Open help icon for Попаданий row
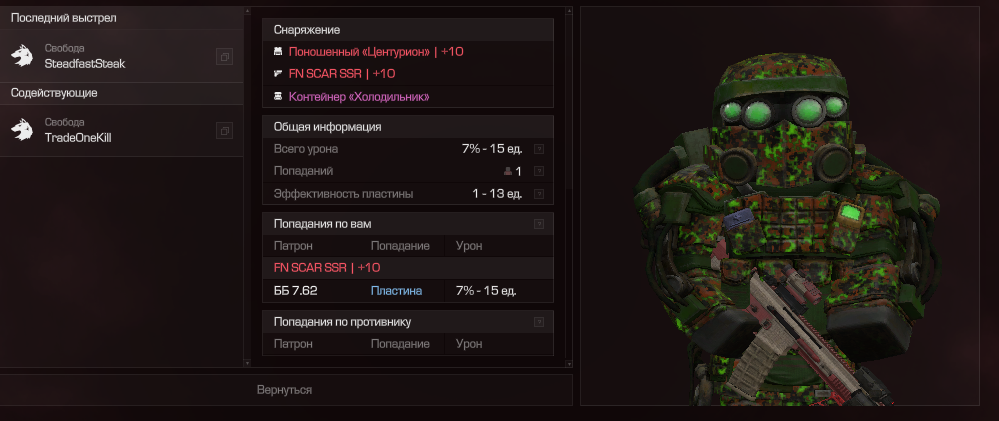This screenshot has height=421, width=999. coord(539,171)
